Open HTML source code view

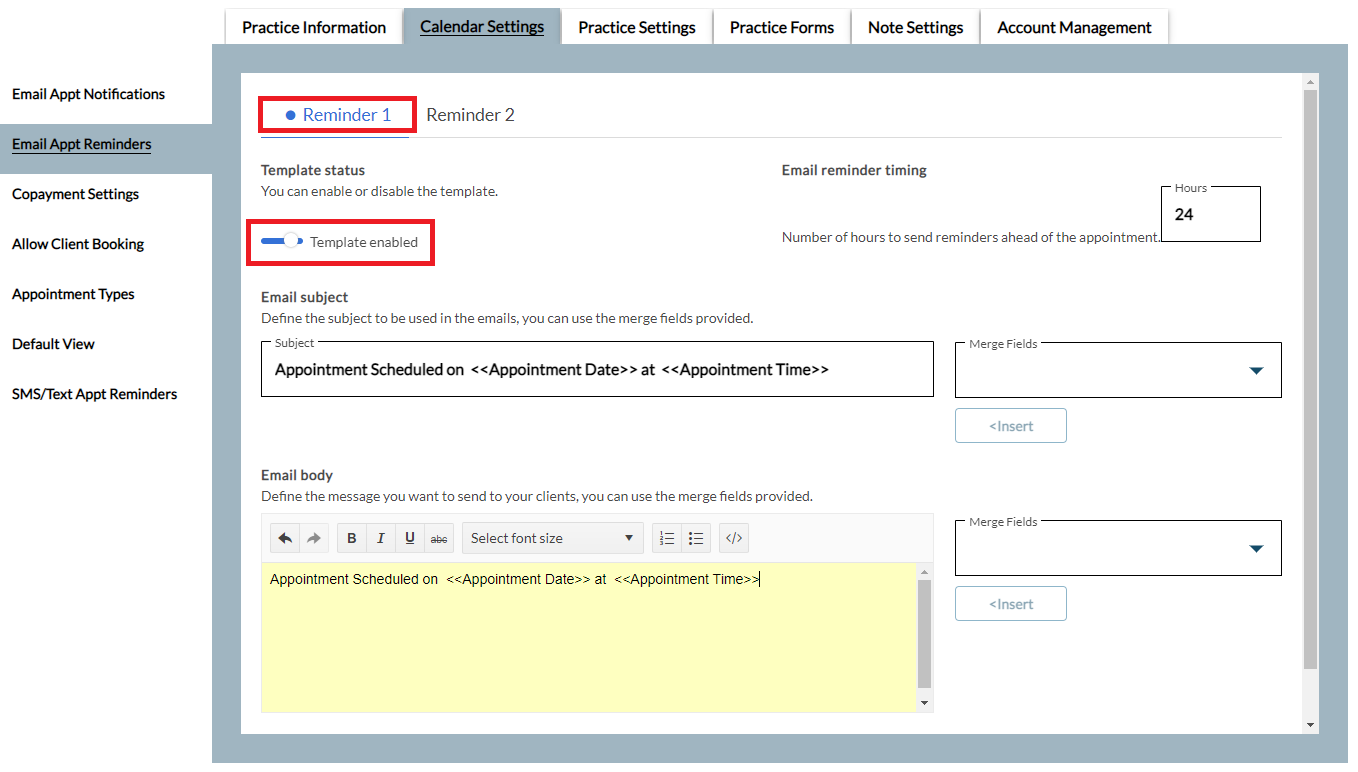pos(734,538)
